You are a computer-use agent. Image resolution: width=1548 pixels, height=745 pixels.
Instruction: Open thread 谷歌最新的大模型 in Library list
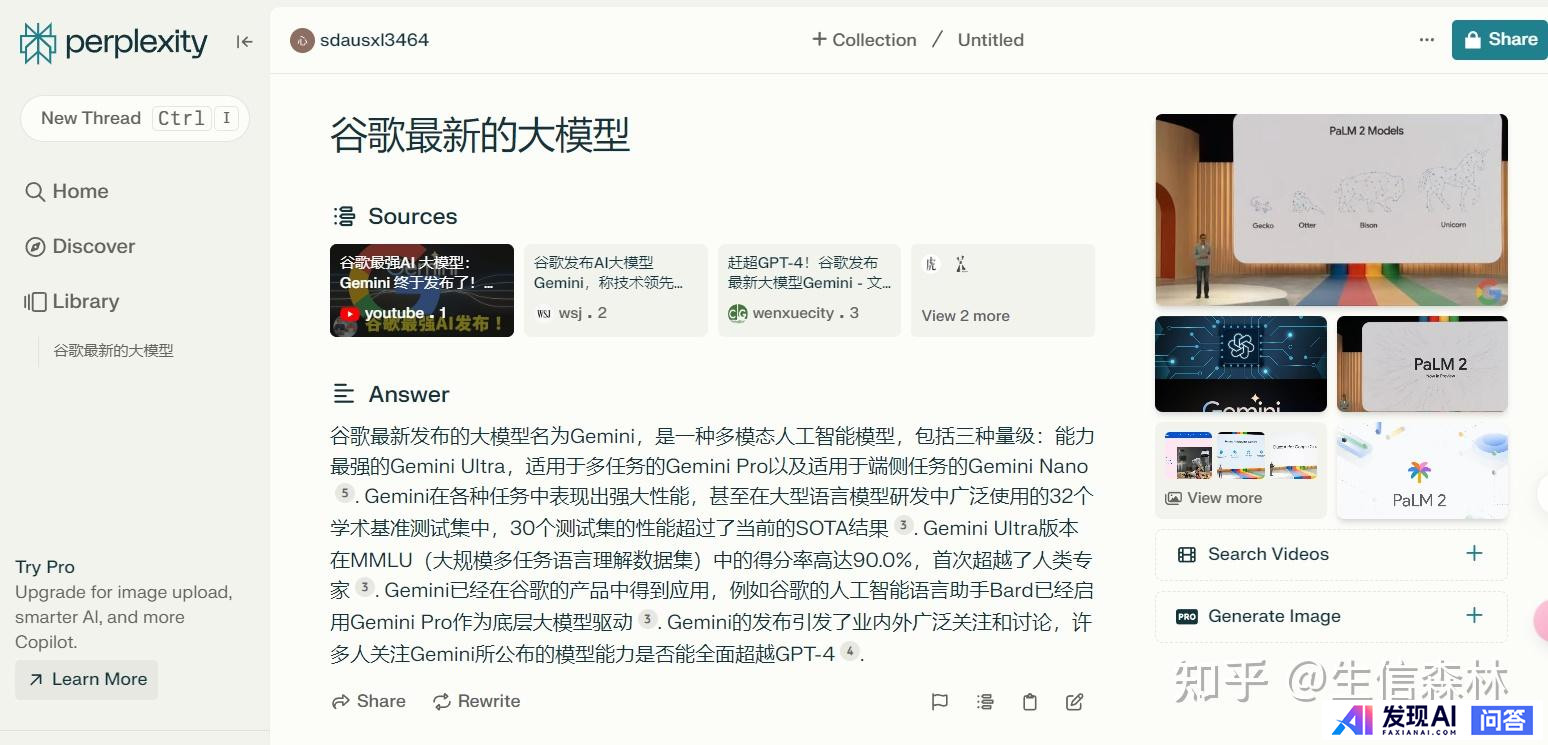click(x=113, y=351)
